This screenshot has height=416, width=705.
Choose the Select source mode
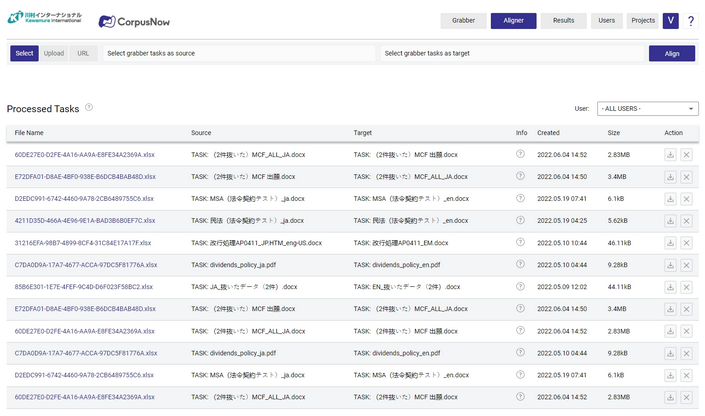[24, 54]
